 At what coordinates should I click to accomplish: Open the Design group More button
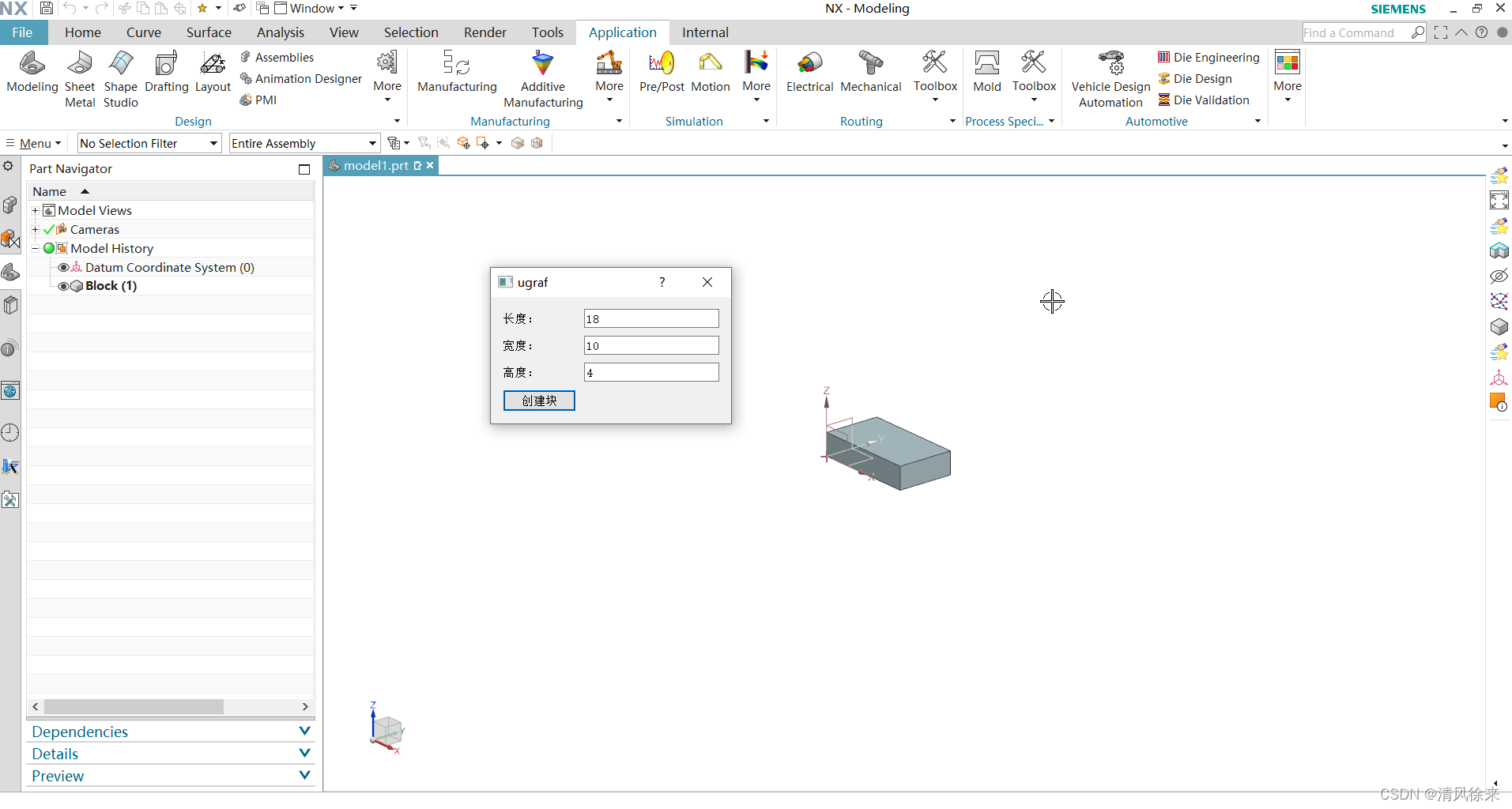pos(387,75)
